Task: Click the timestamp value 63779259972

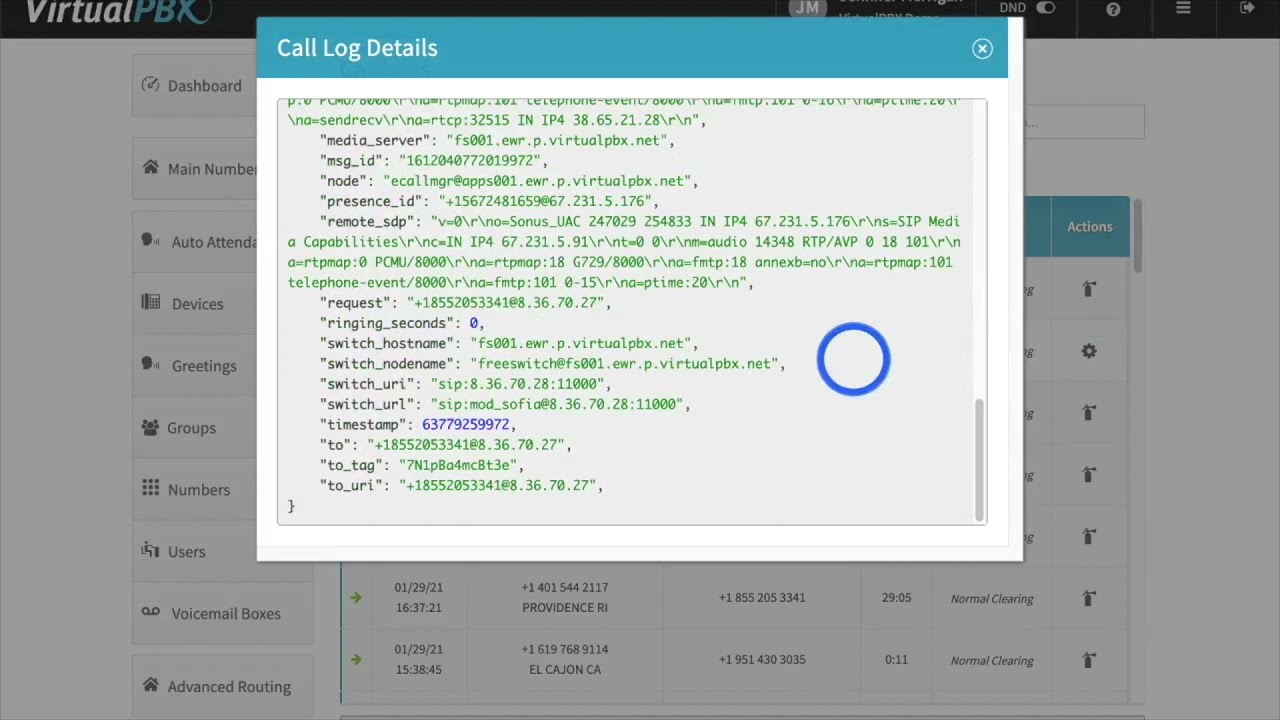Action: point(466,424)
